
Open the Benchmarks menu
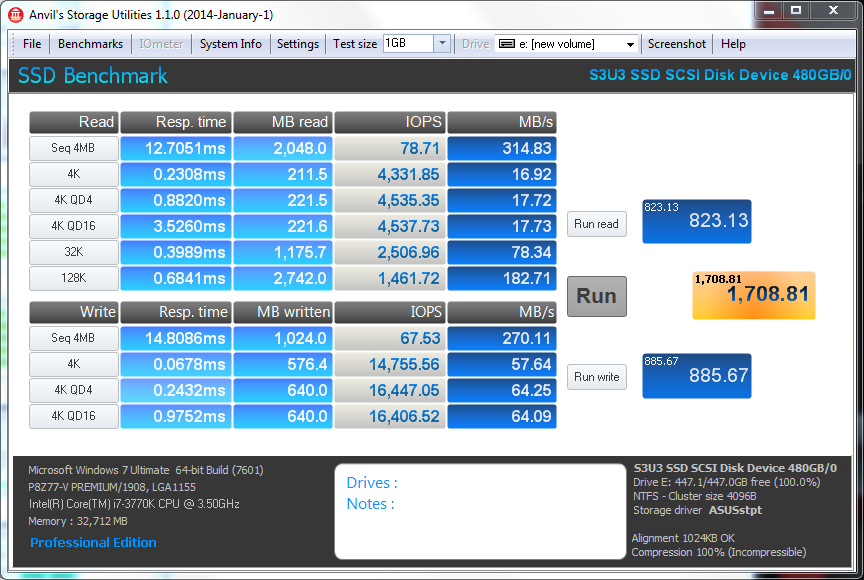point(90,44)
